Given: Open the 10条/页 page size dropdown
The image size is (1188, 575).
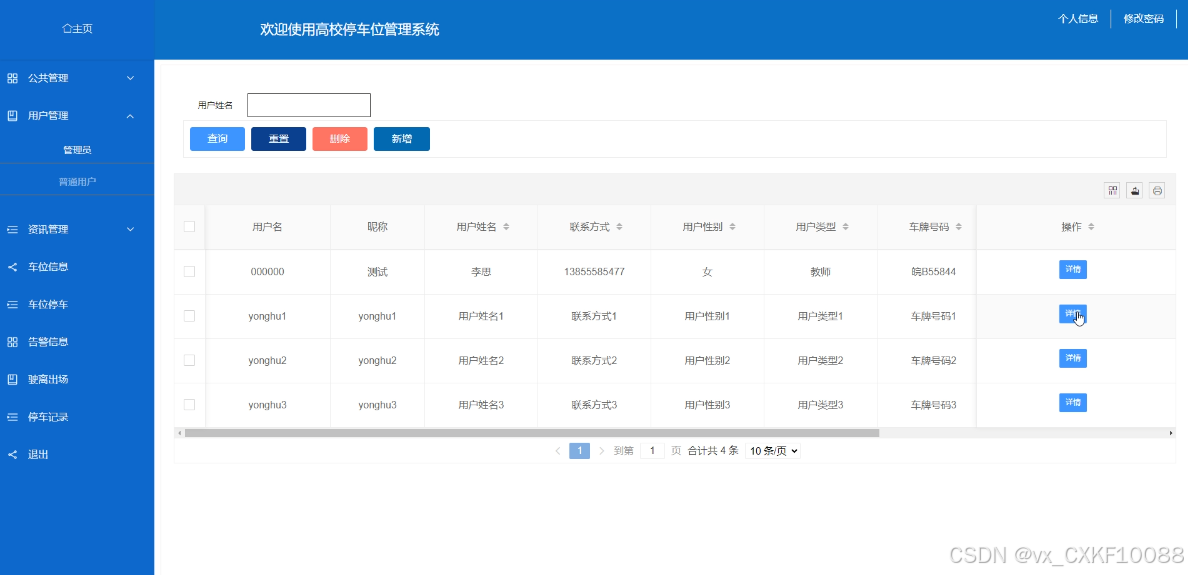Looking at the screenshot, I should coord(773,451).
